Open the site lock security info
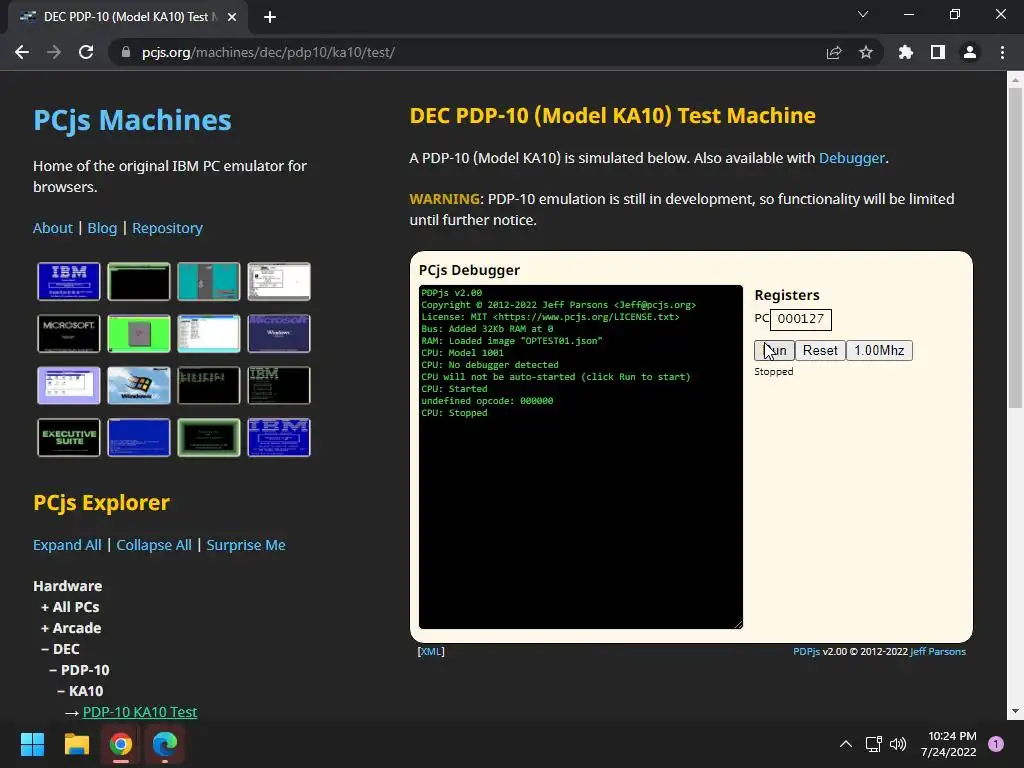The height and width of the screenshot is (768, 1024). point(126,52)
